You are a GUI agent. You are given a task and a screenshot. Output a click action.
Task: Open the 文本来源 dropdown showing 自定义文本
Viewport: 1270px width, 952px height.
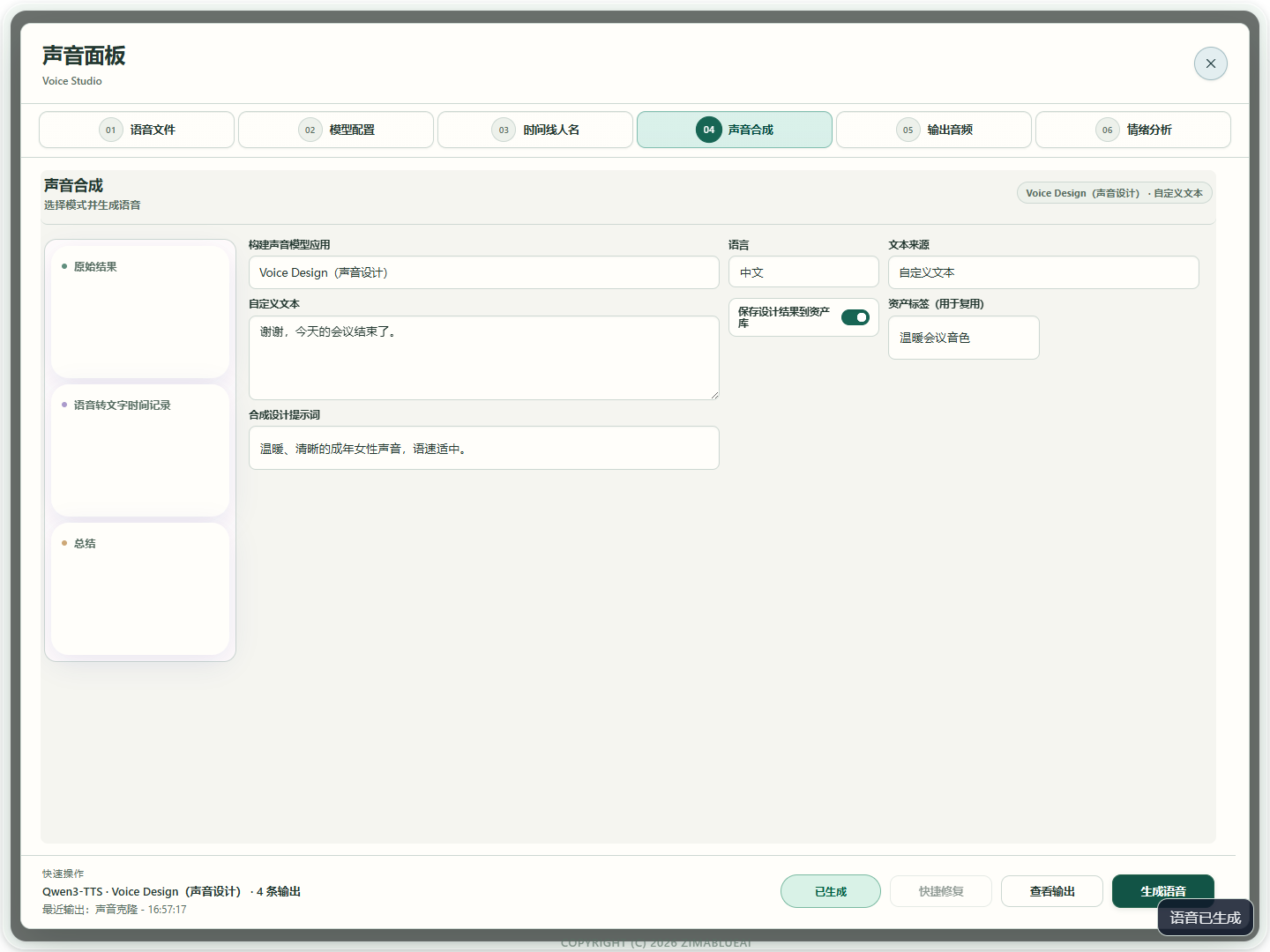pos(1043,272)
